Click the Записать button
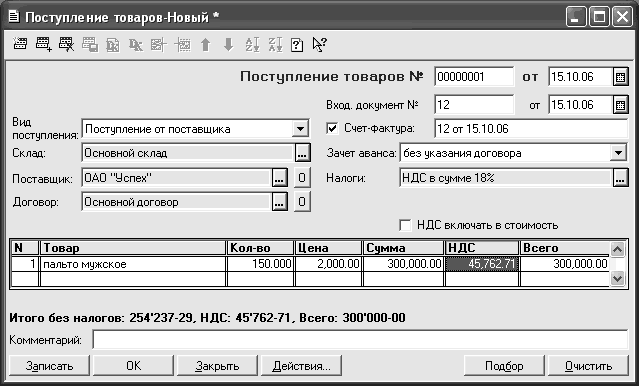This screenshot has width=639, height=386. [x=49, y=366]
